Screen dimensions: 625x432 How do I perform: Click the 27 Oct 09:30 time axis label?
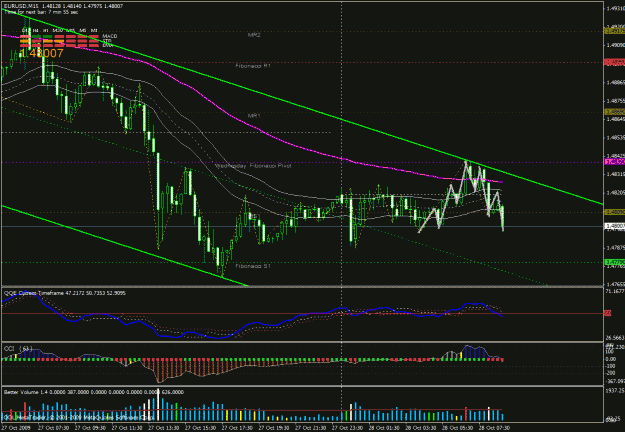click(90, 428)
